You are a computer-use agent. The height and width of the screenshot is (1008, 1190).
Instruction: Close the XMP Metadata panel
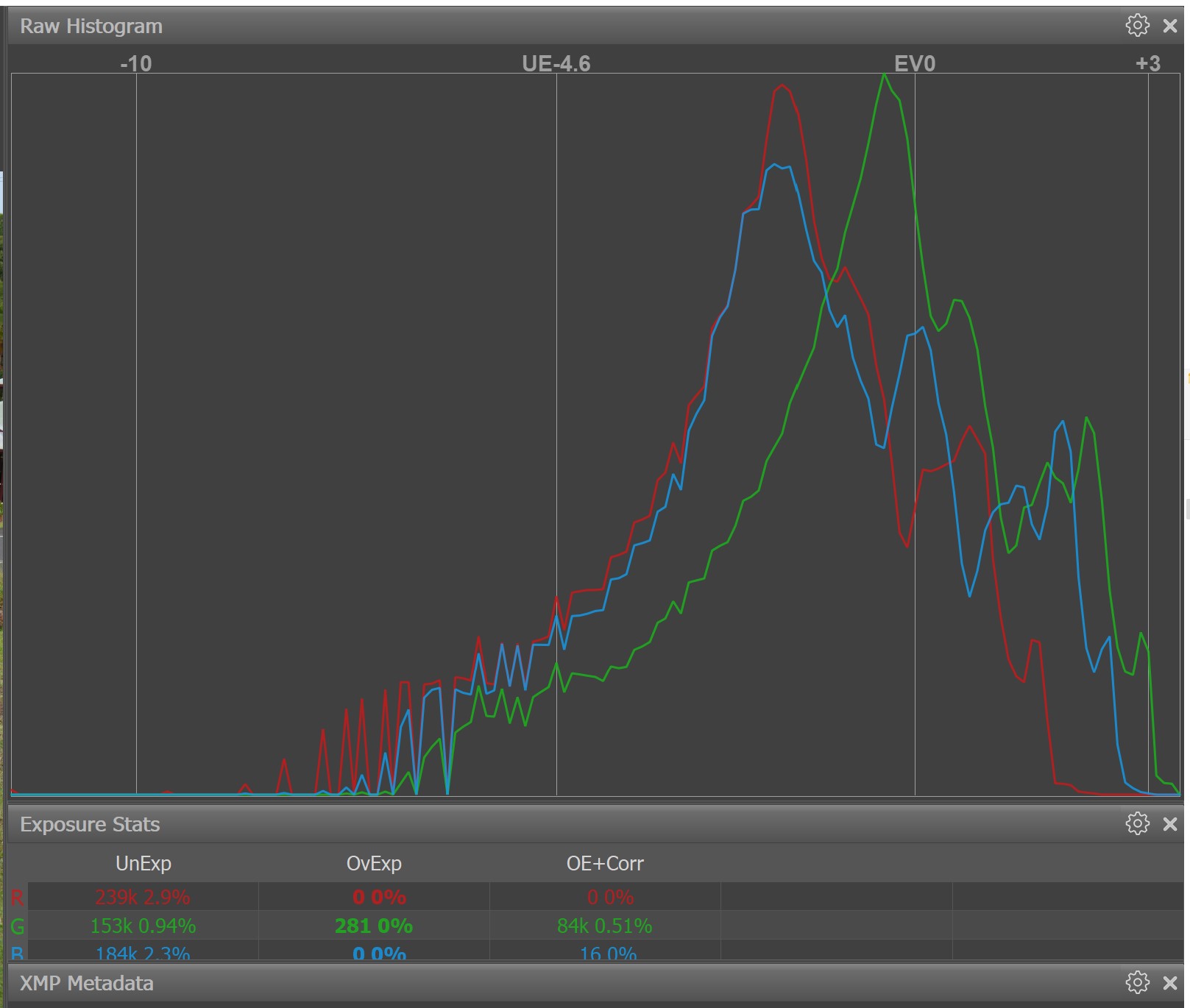(x=1169, y=983)
